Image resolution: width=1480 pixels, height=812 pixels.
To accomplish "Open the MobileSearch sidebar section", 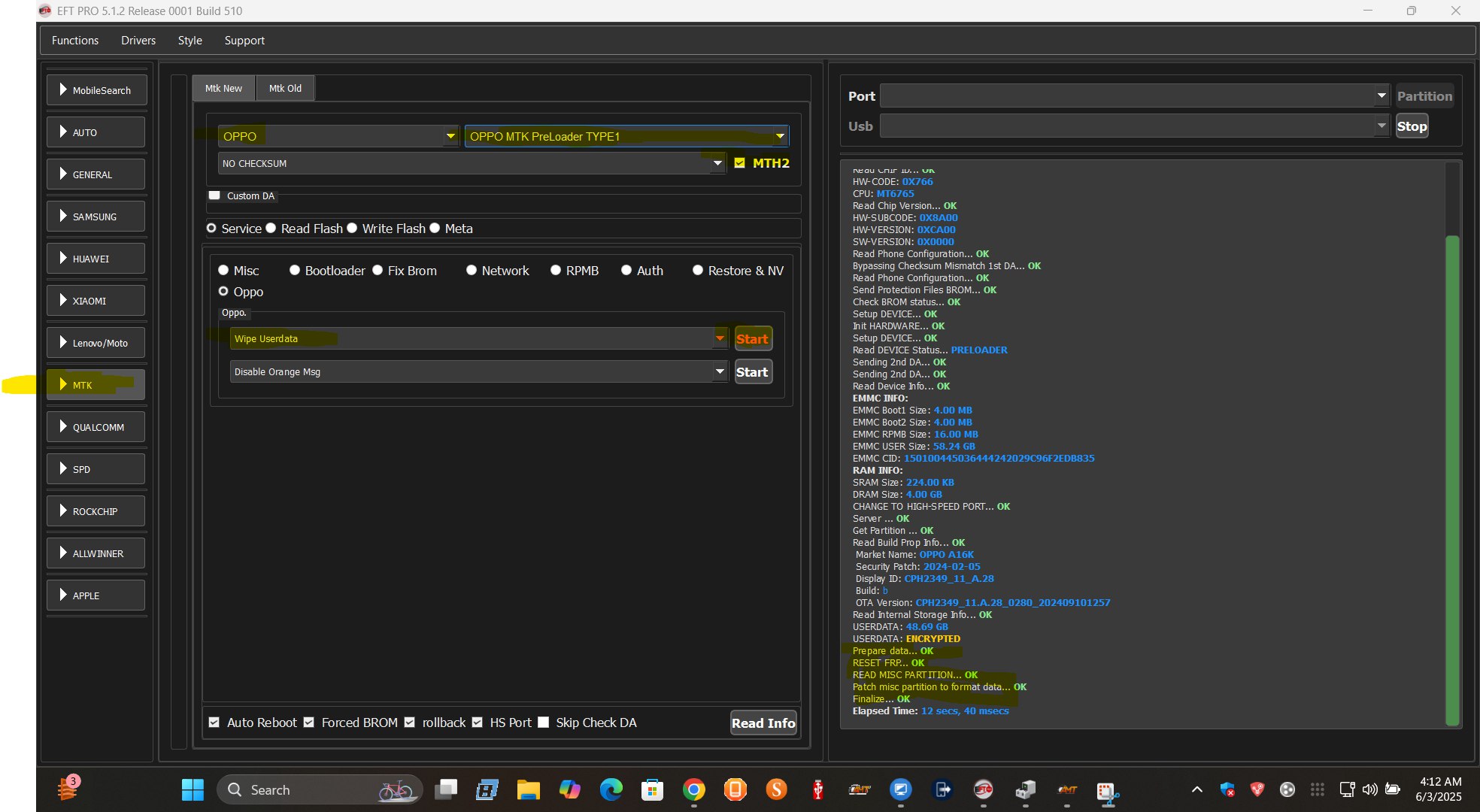I will point(96,90).
